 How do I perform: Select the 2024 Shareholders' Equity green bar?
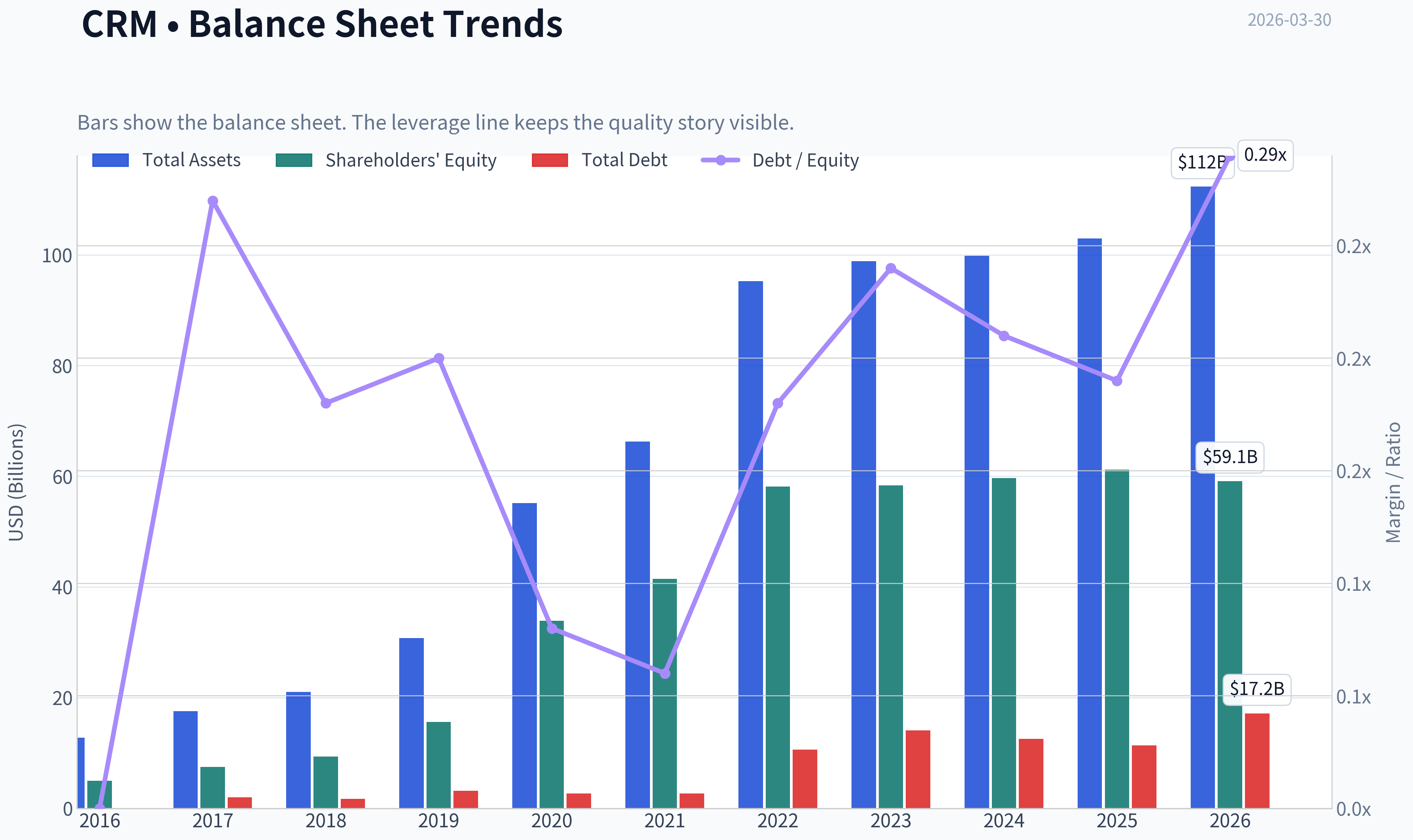1004,643
